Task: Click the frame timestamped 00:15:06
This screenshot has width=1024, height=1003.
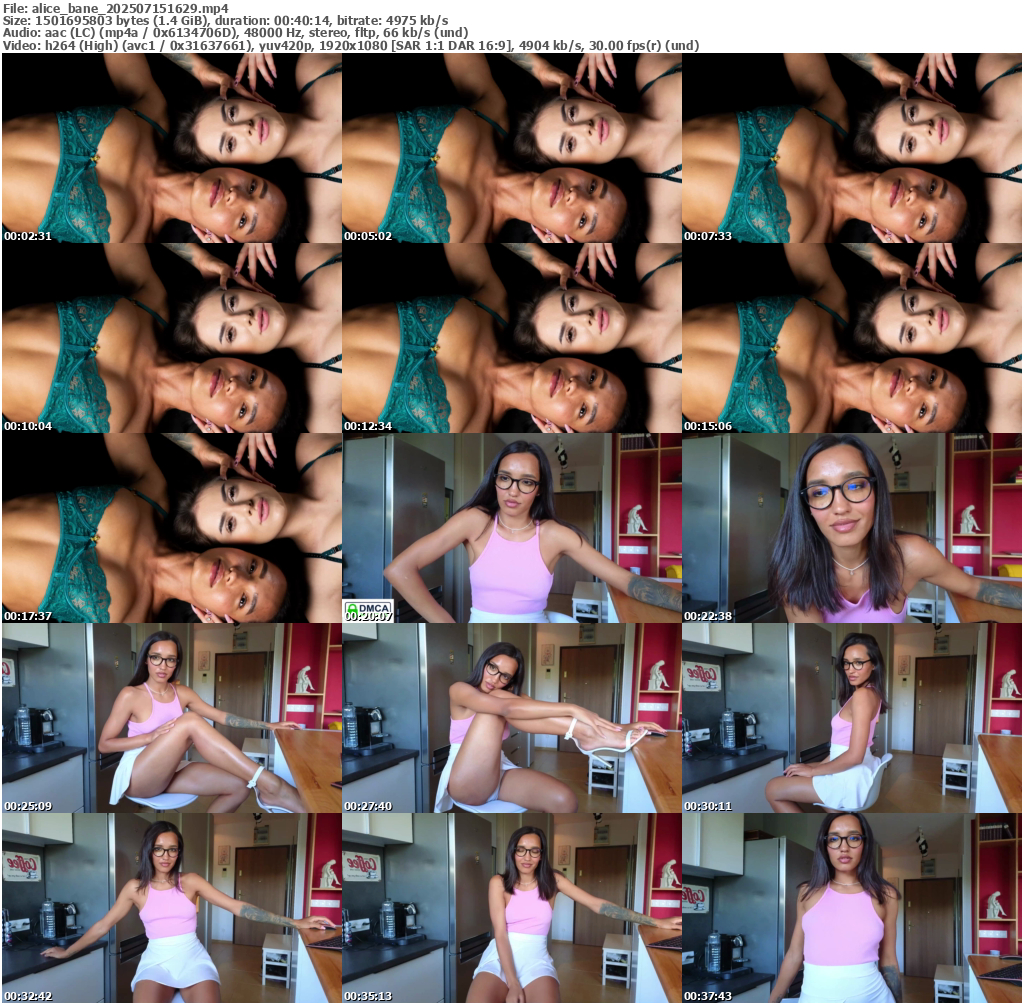Action: click(851, 338)
